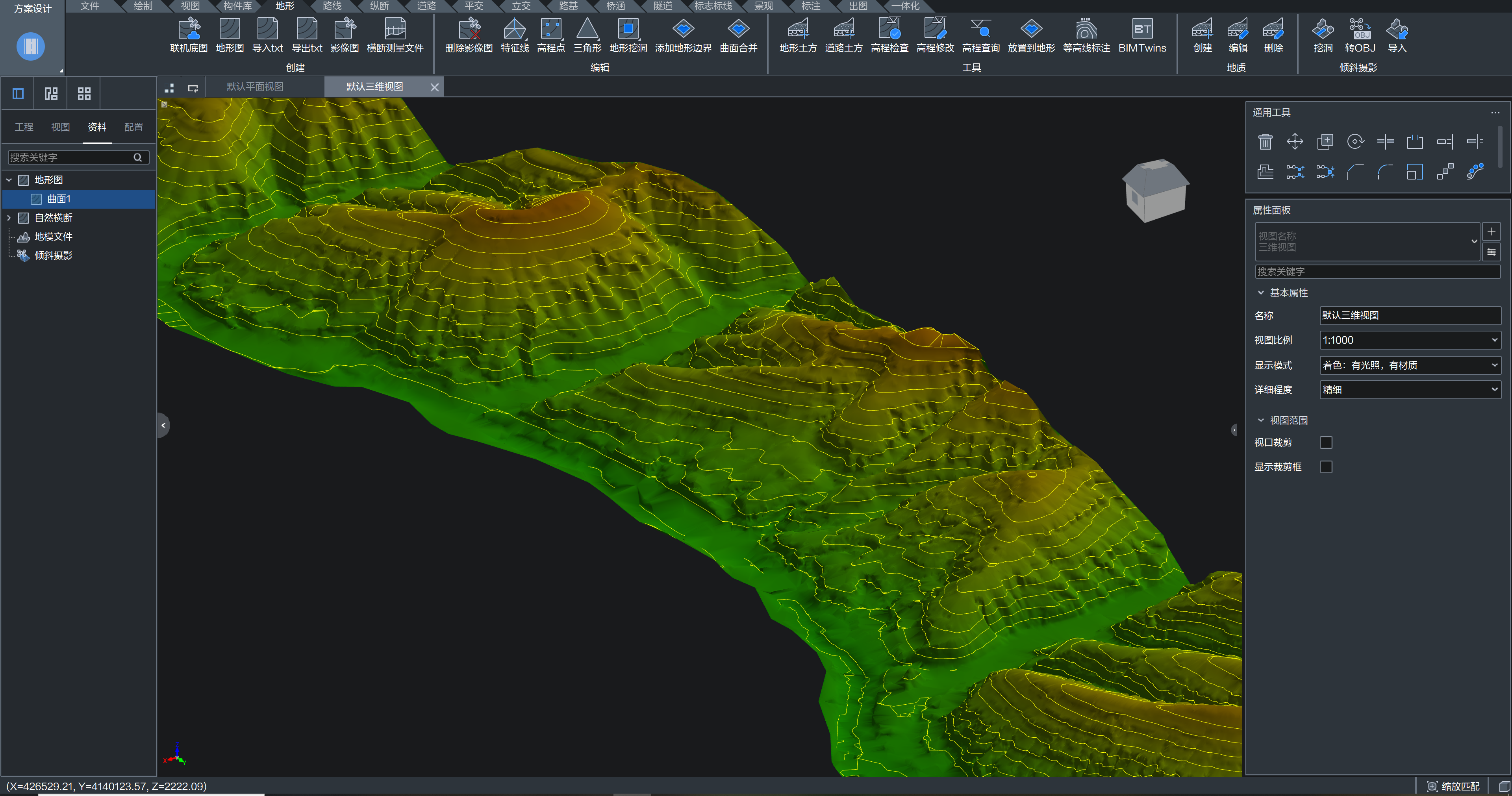
Task: Switch to the 默认平面视图 tab
Action: 255,87
